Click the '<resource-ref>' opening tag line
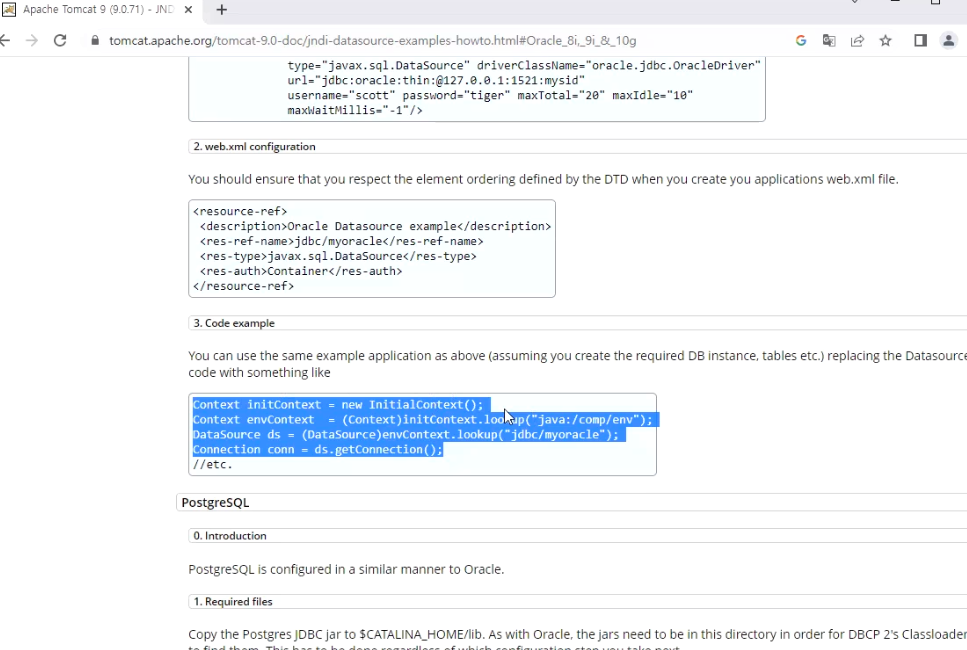967x650 pixels. tap(240, 212)
